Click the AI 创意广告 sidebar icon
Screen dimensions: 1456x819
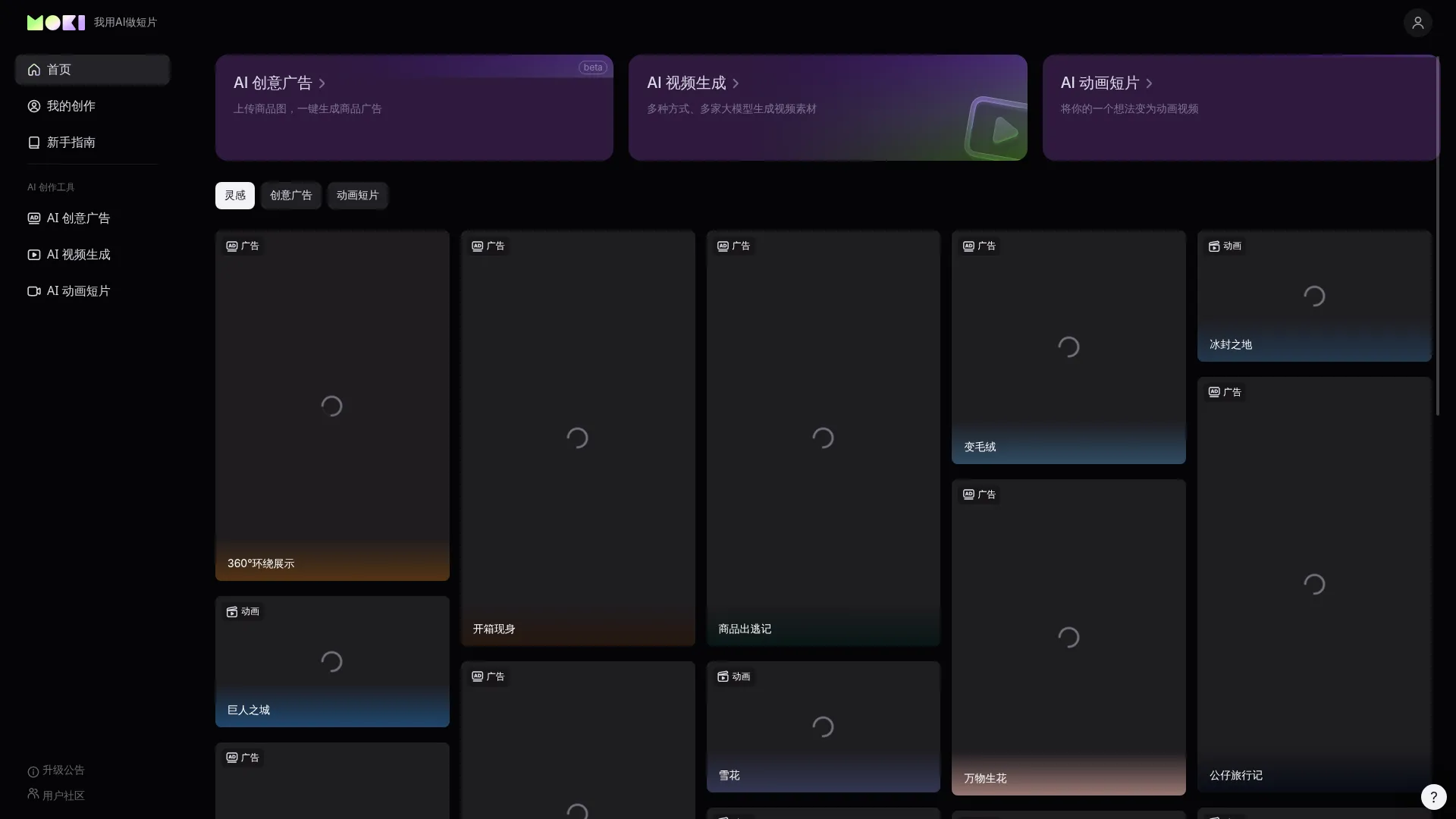pyautogui.click(x=34, y=218)
